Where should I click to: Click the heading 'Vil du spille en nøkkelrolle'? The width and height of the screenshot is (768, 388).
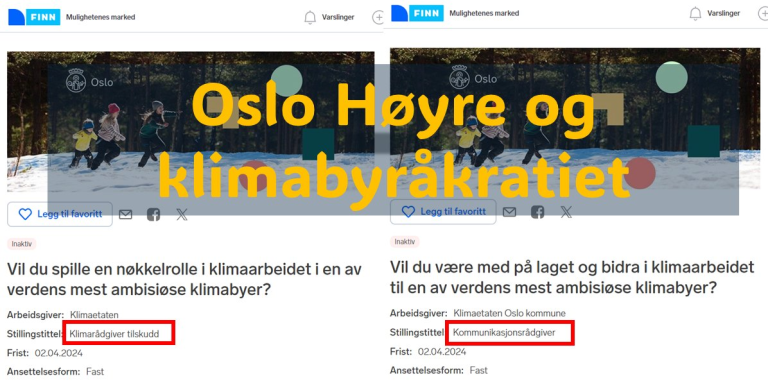pos(184,279)
